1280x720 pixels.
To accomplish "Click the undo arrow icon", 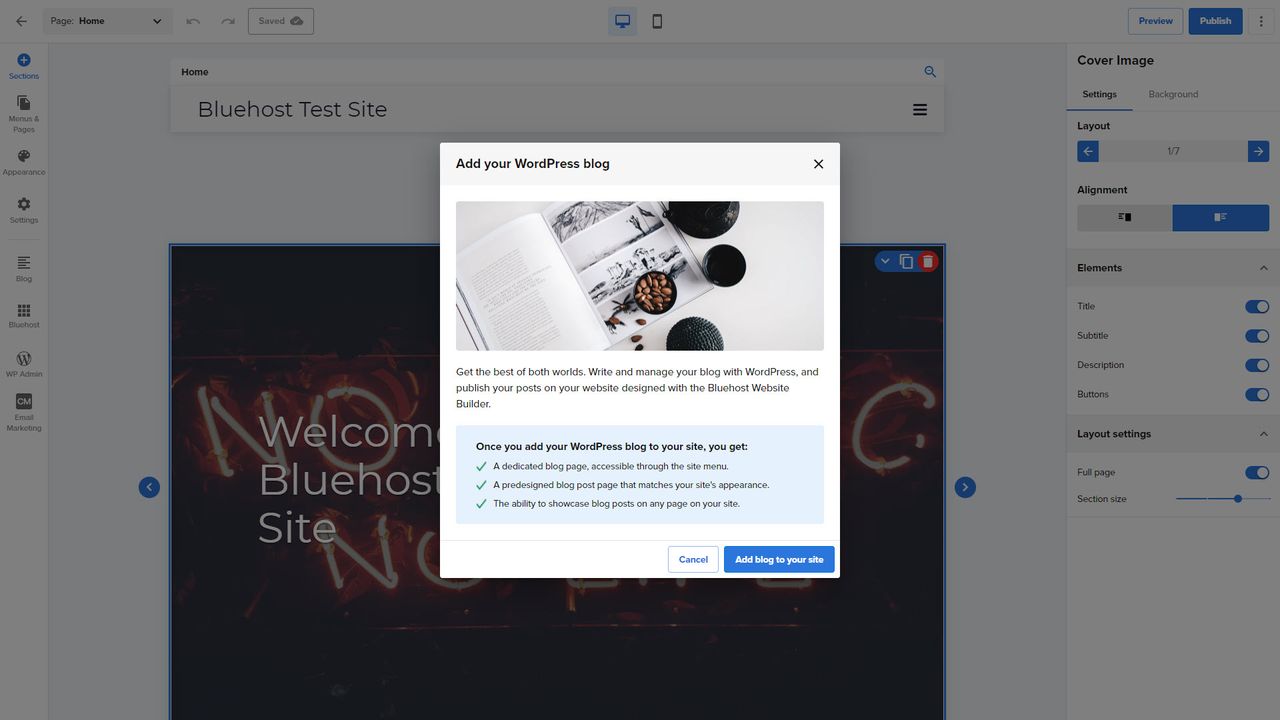I will [193, 21].
